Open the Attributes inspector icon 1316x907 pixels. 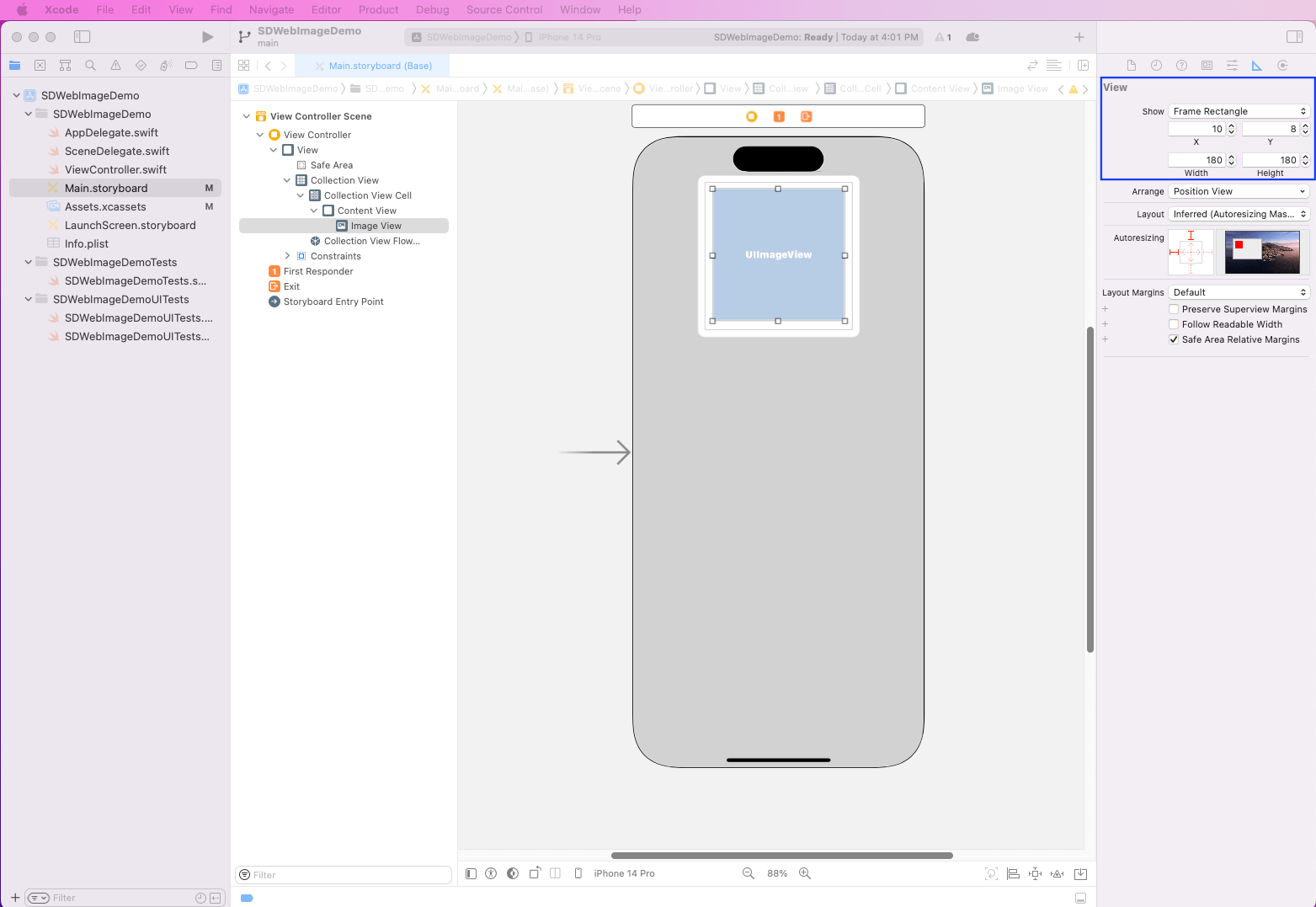(x=1232, y=66)
